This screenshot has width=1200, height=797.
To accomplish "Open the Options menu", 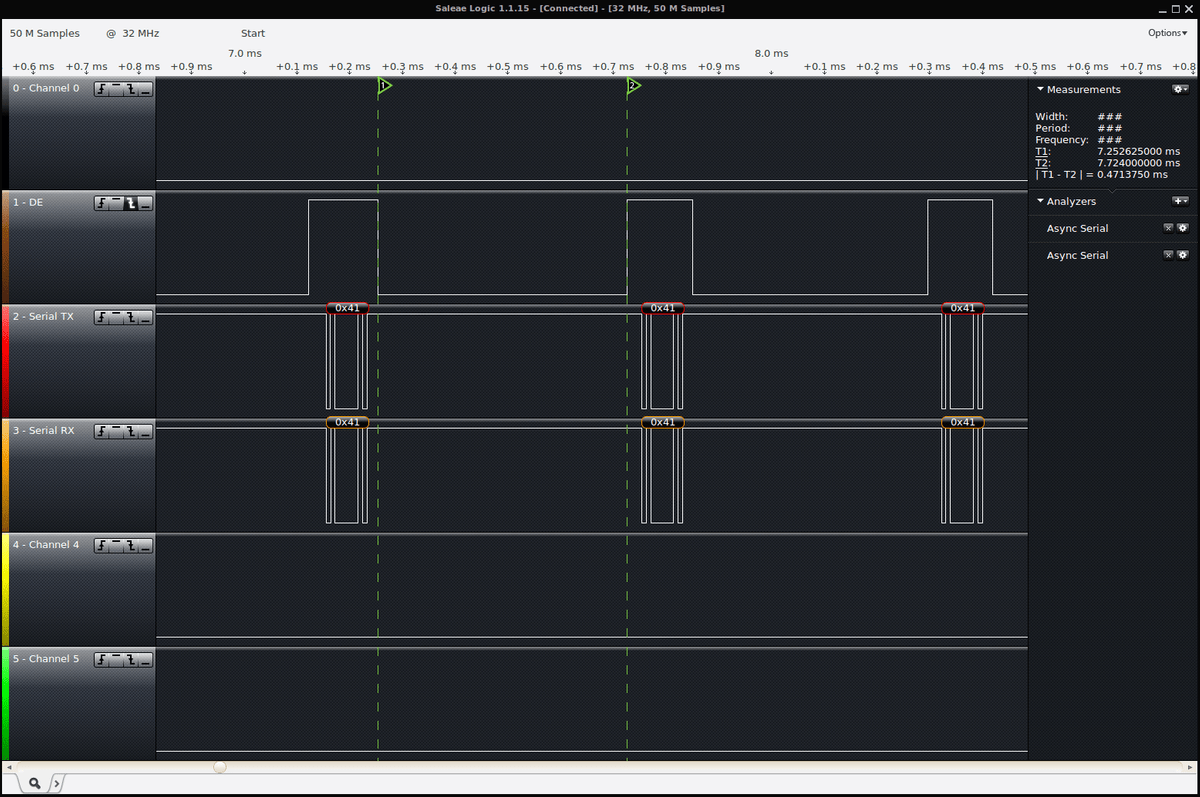I will [x=1168, y=33].
